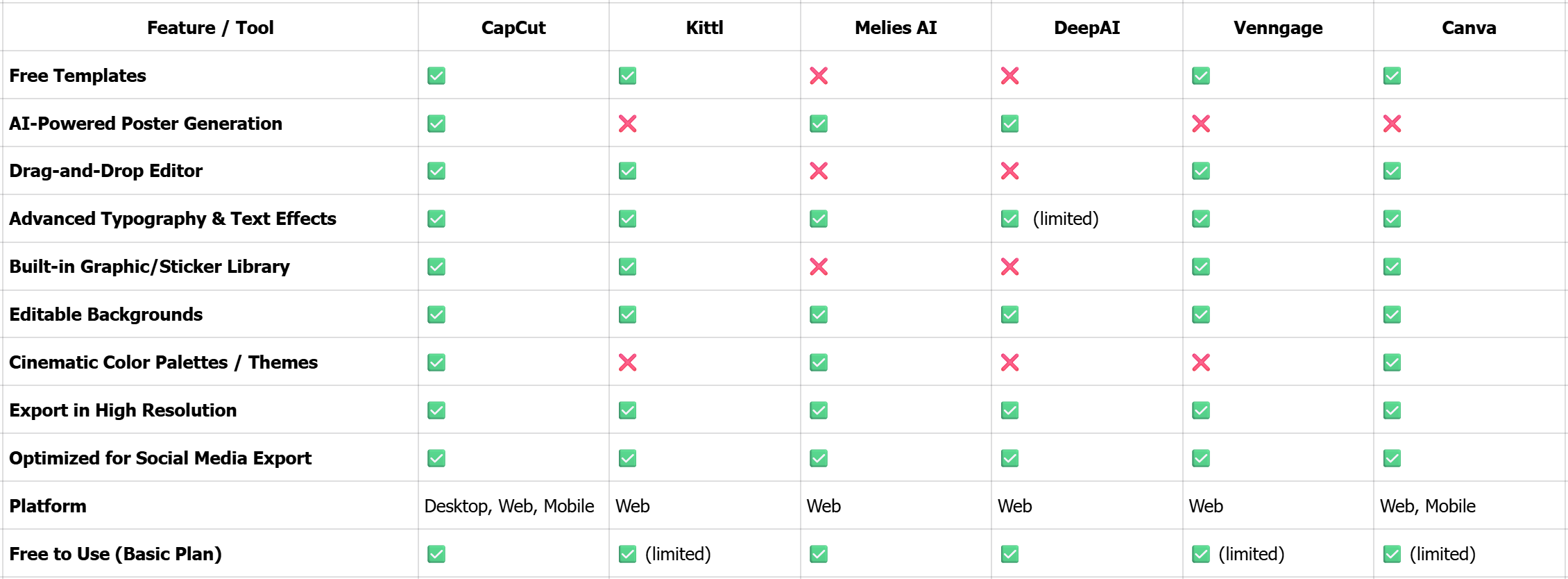Click Canva's green checkmark for Export in High Resolution
Viewport: 1568px width, 579px height.
click(1392, 410)
